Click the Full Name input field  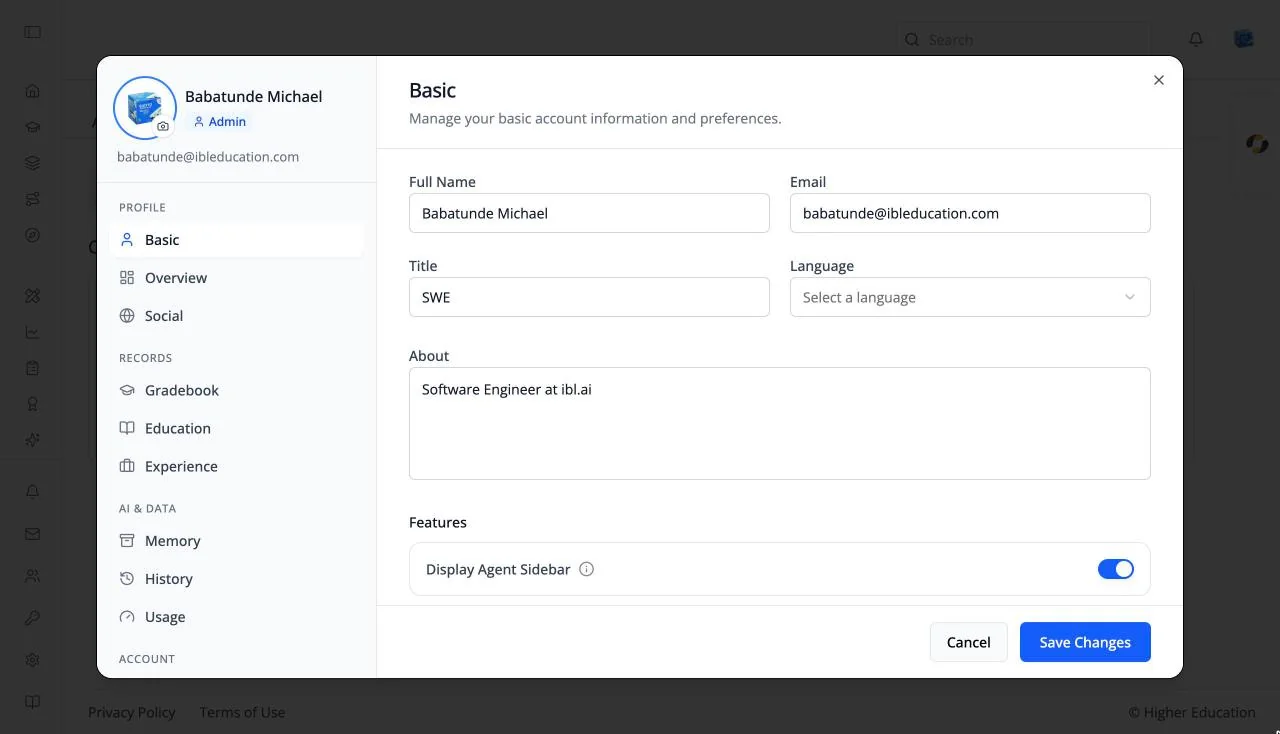(589, 213)
